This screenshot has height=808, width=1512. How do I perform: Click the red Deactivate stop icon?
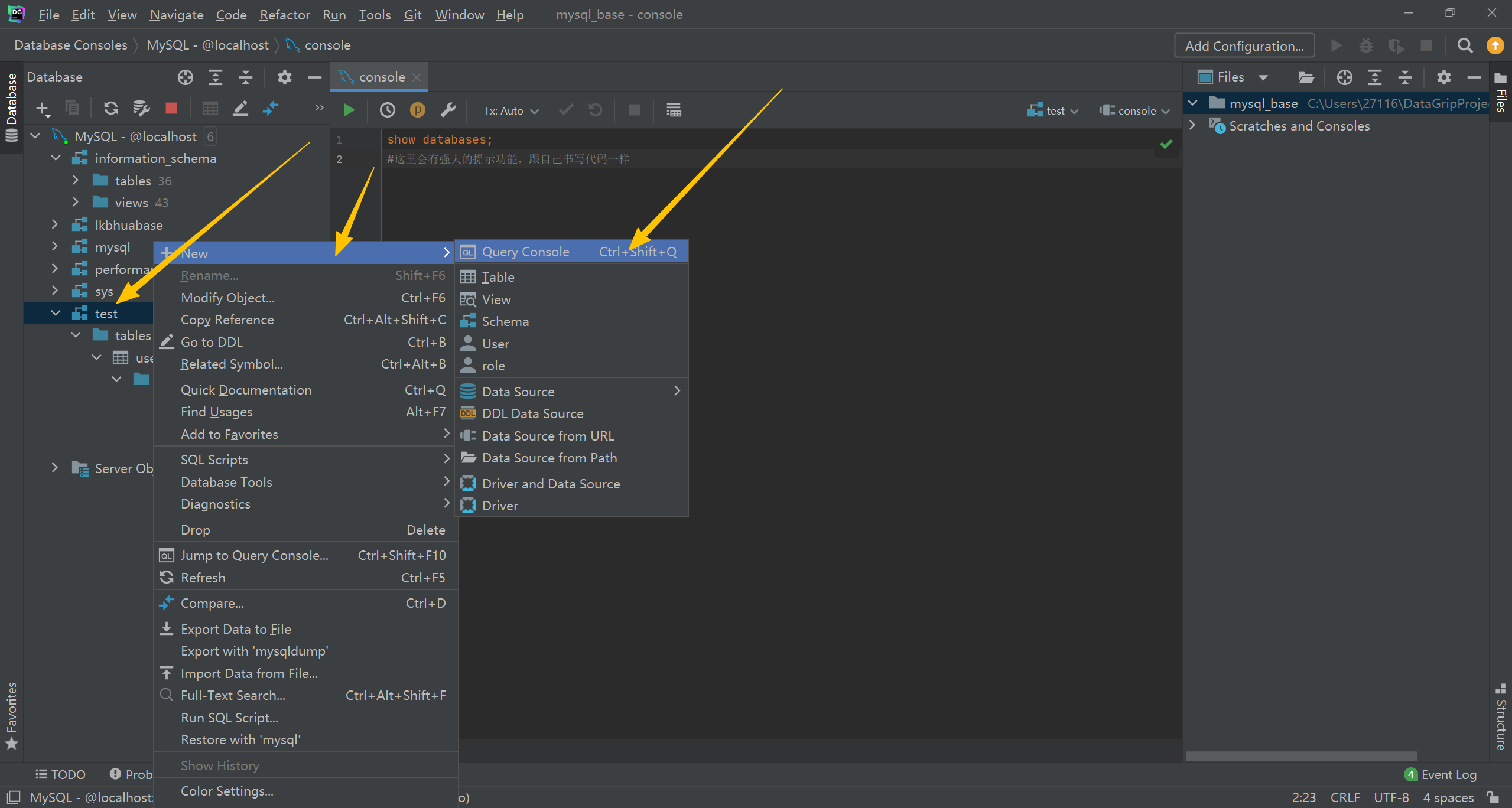(x=171, y=108)
